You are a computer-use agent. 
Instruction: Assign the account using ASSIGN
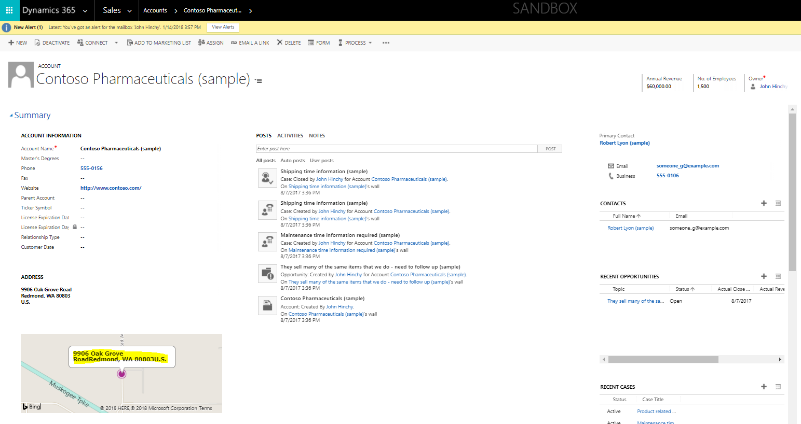tap(210, 43)
